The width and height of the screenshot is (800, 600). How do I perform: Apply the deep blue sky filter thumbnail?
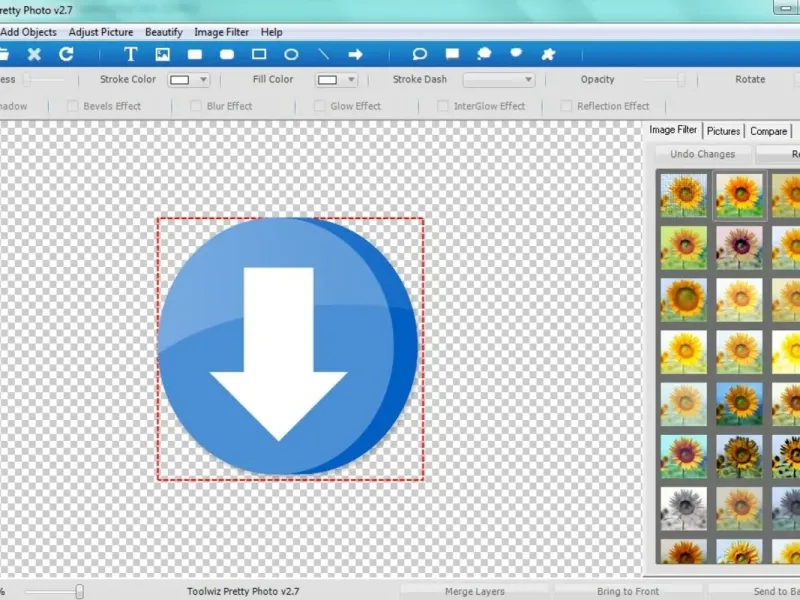739,404
